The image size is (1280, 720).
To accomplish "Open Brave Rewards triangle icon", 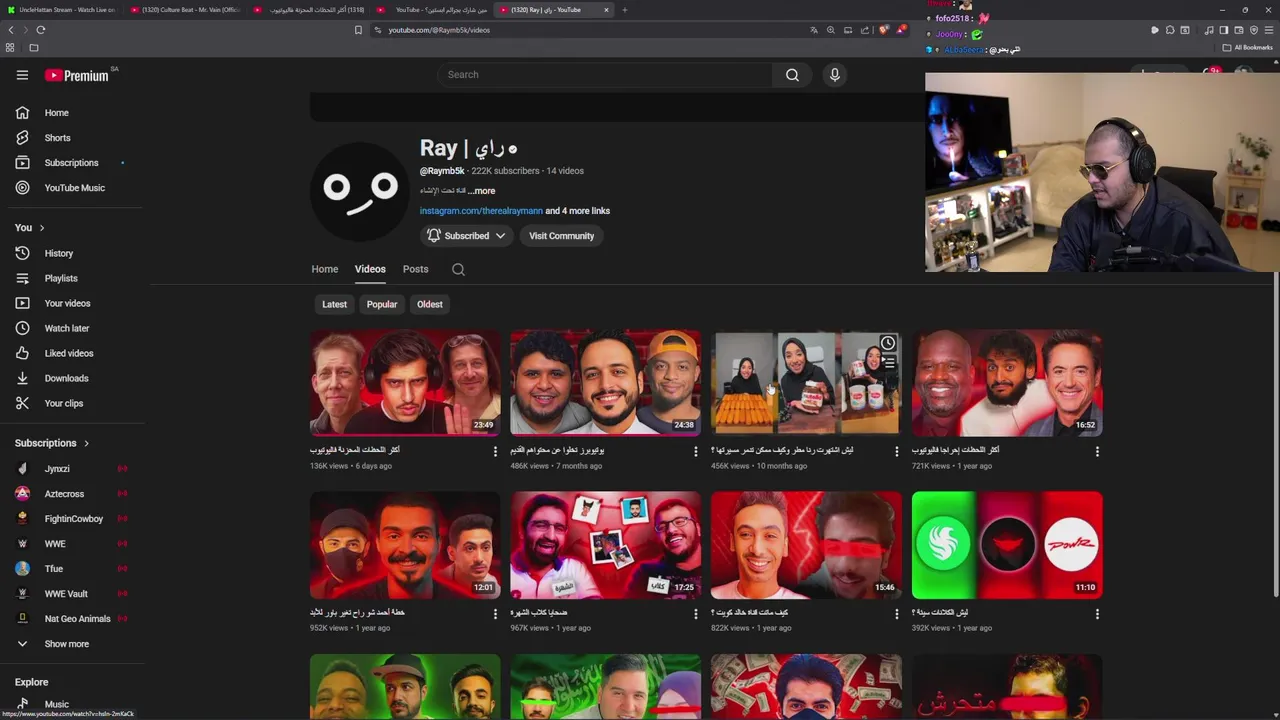I will point(901,30).
